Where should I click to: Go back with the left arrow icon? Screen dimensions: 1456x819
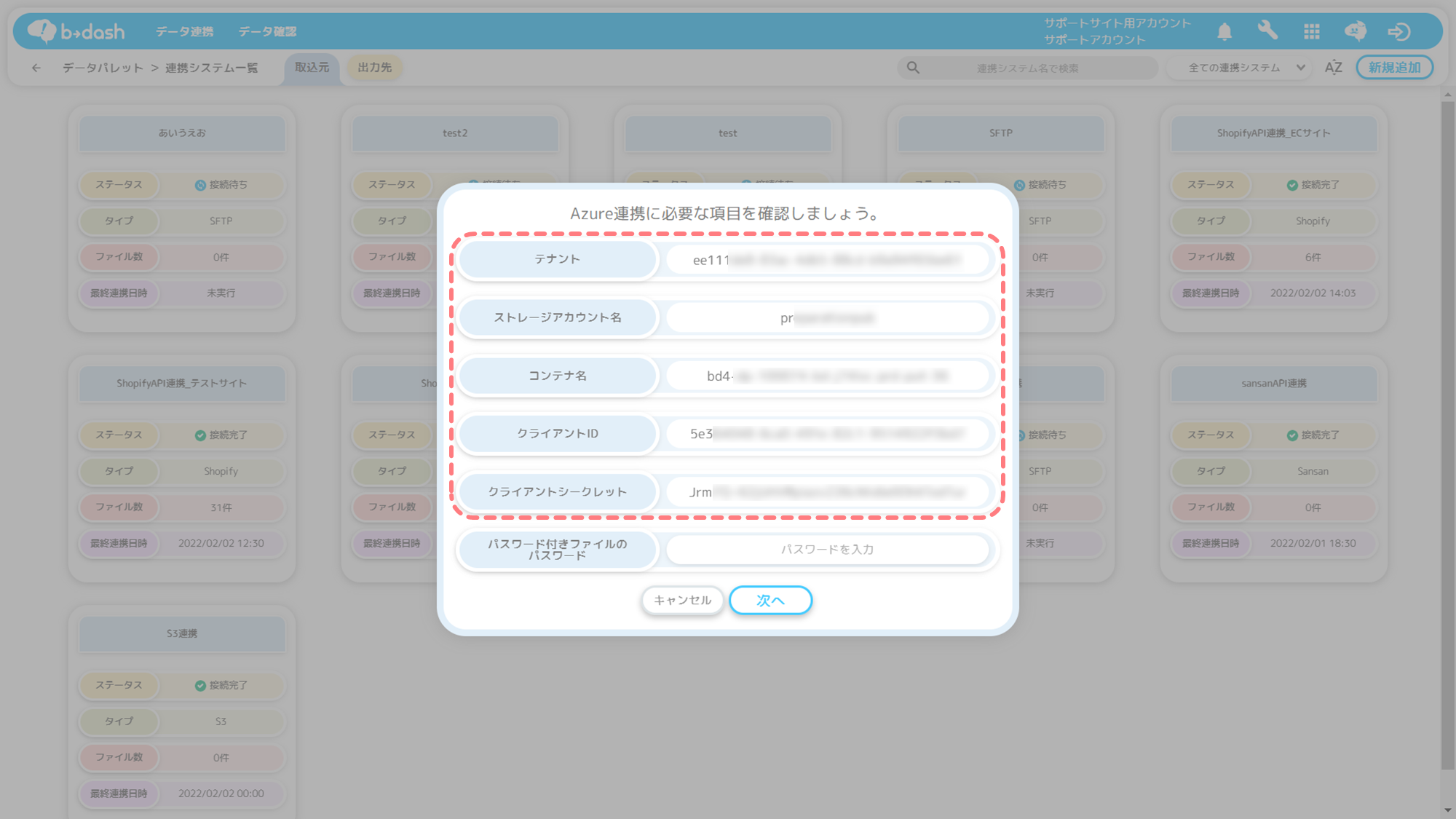(x=36, y=68)
